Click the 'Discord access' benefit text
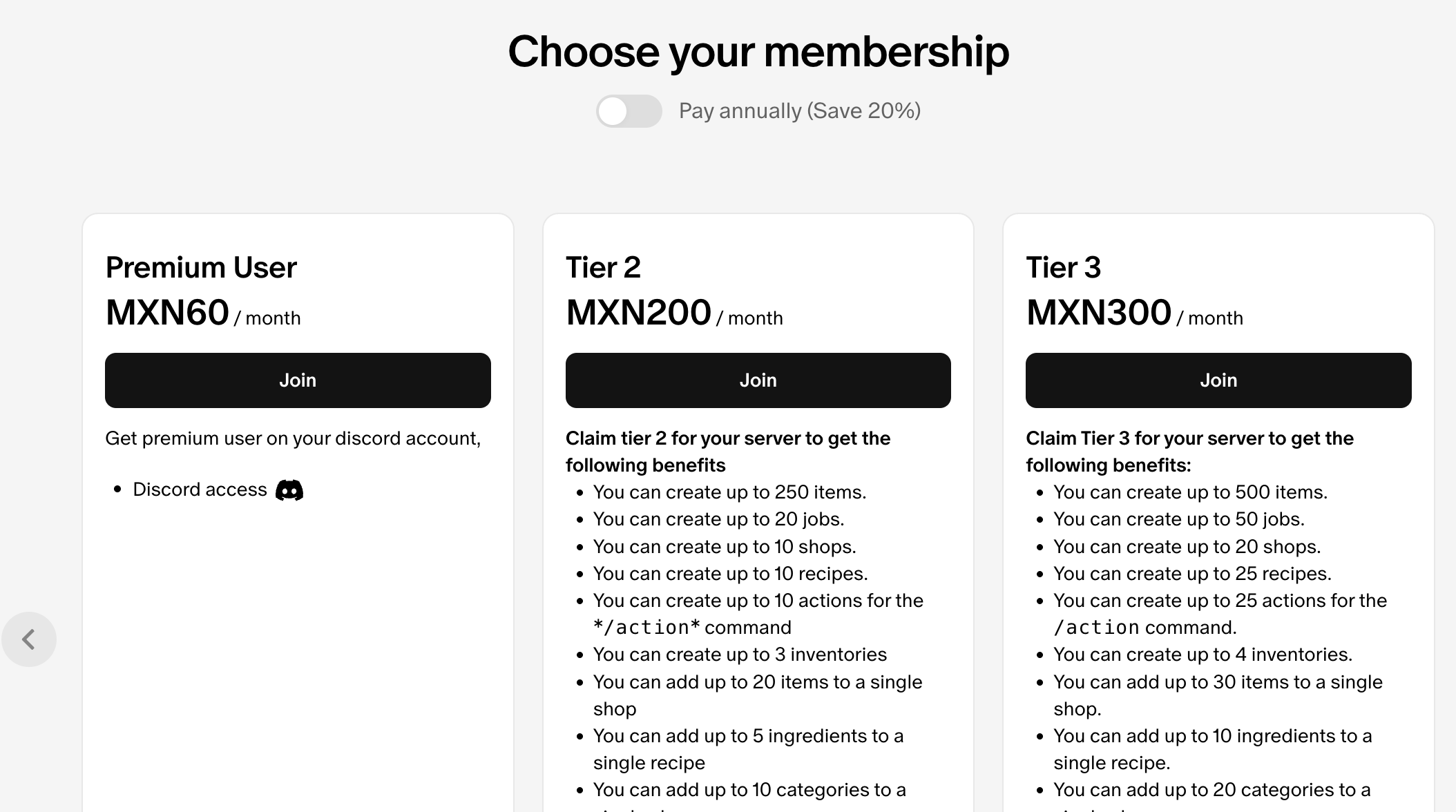The width and height of the screenshot is (1456, 812). click(200, 490)
